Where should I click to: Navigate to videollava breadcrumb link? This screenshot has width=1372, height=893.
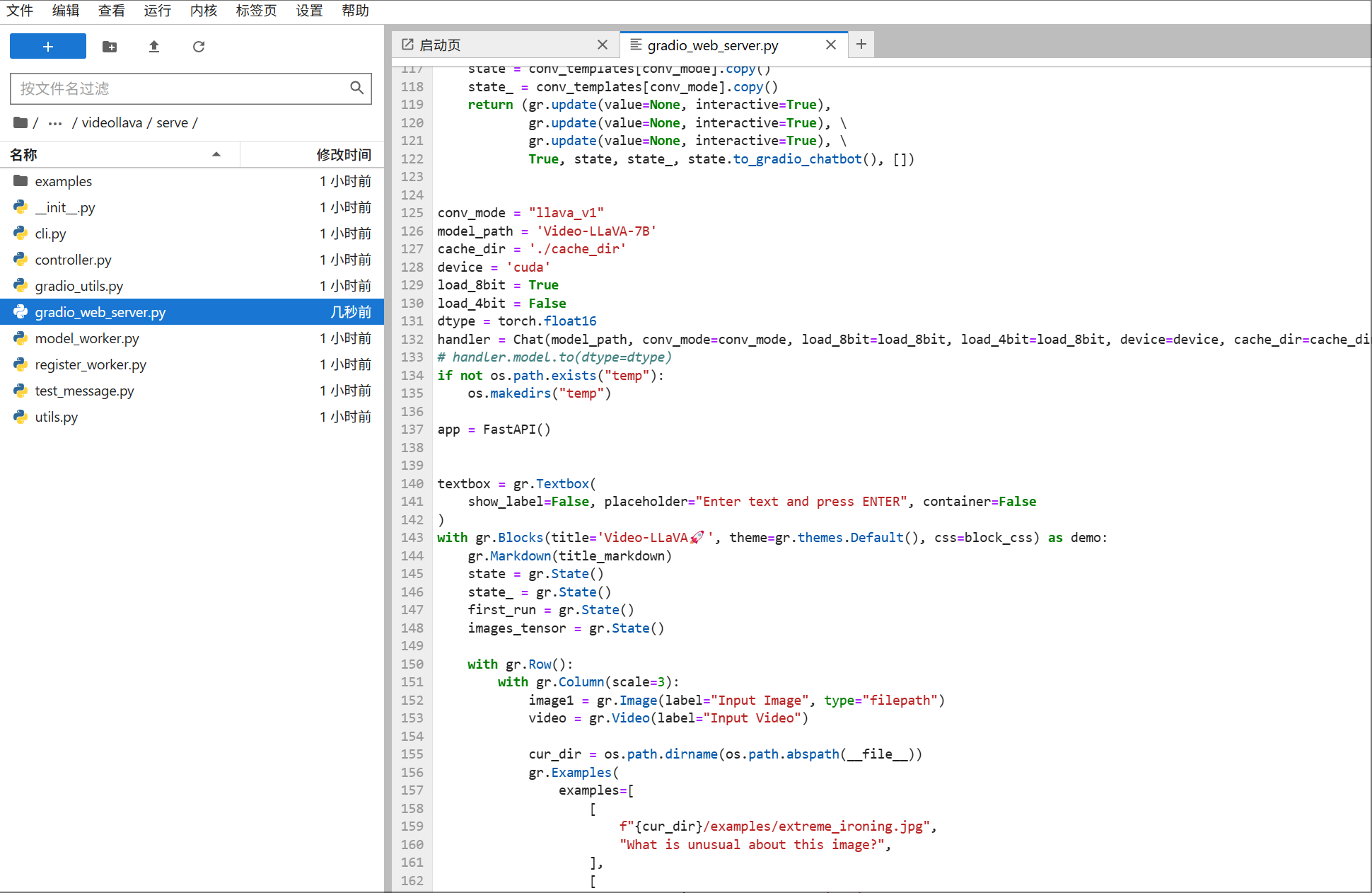(112, 123)
